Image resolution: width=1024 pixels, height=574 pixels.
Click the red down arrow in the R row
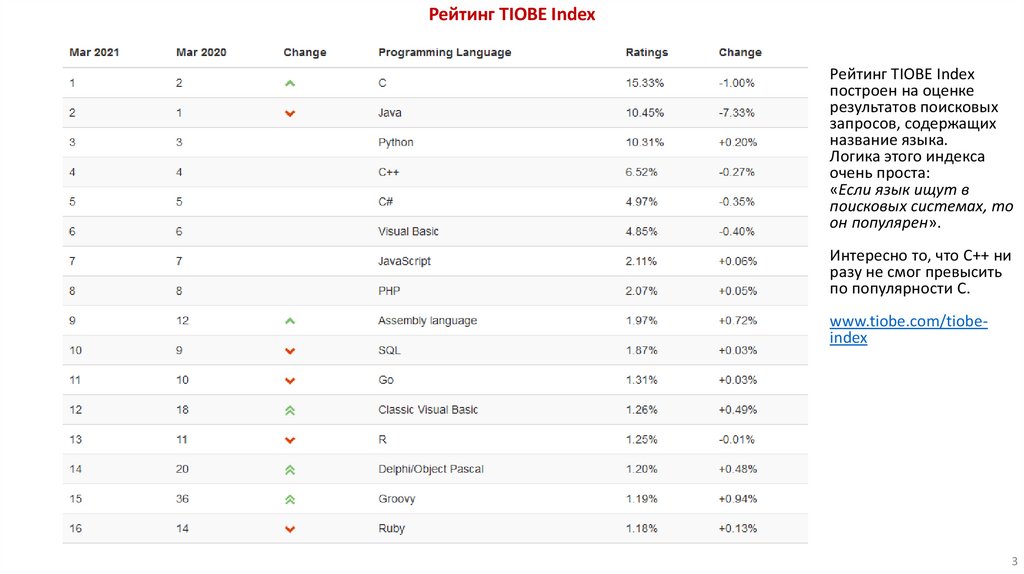tap(290, 440)
